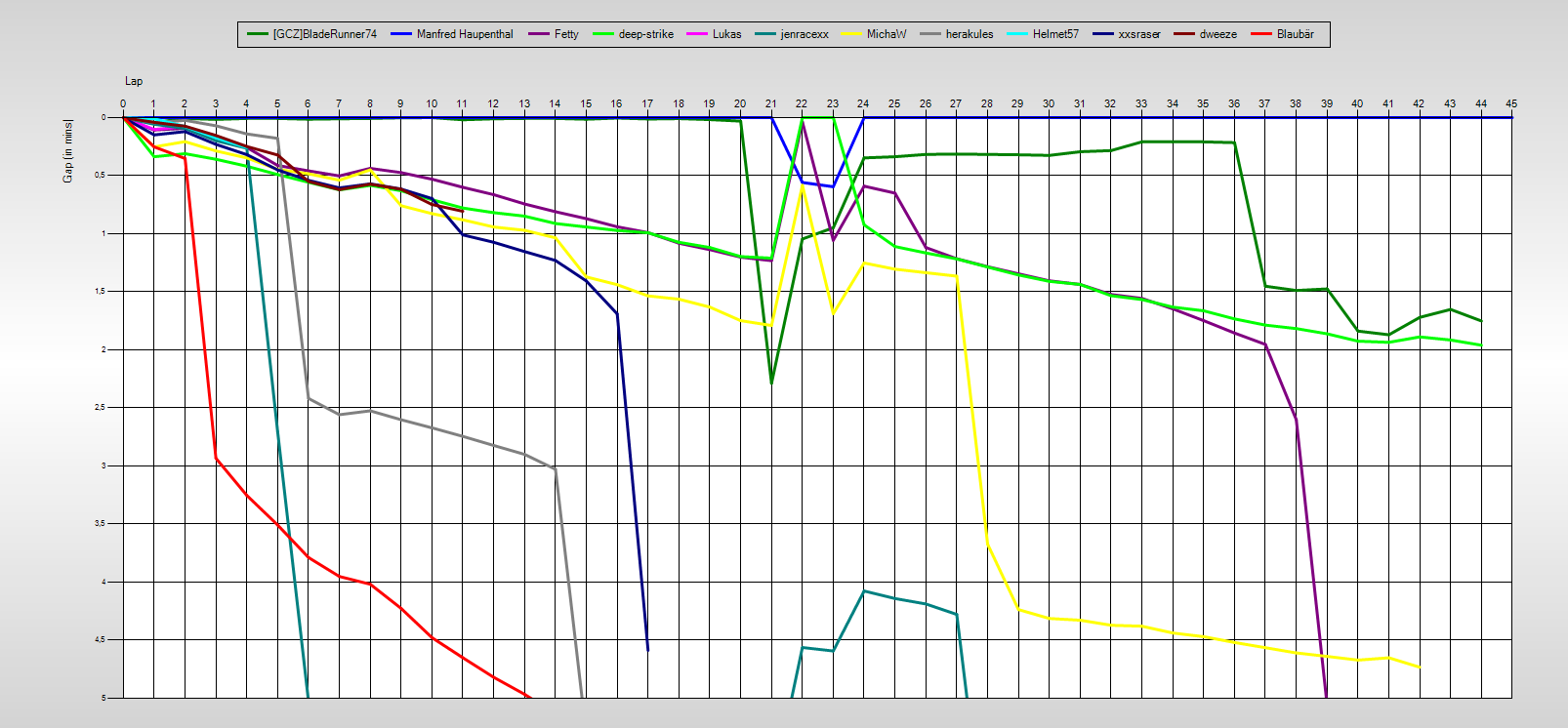Click the [GCZ]BladeRunner74 legend label
1568x728 pixels.
click(x=324, y=34)
